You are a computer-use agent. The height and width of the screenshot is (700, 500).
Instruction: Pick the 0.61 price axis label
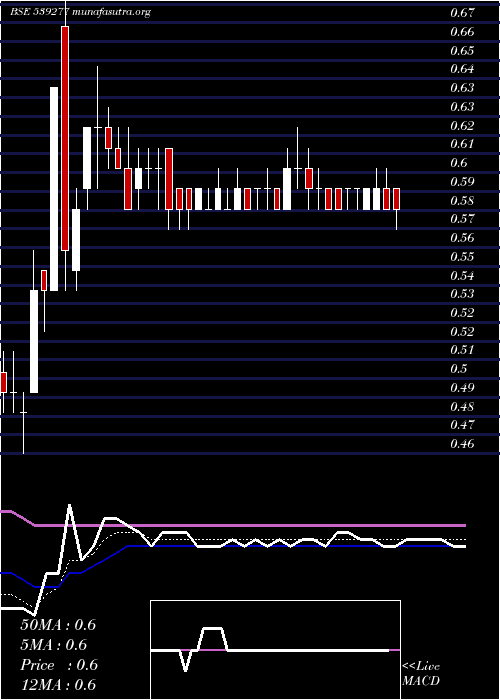coord(462,144)
